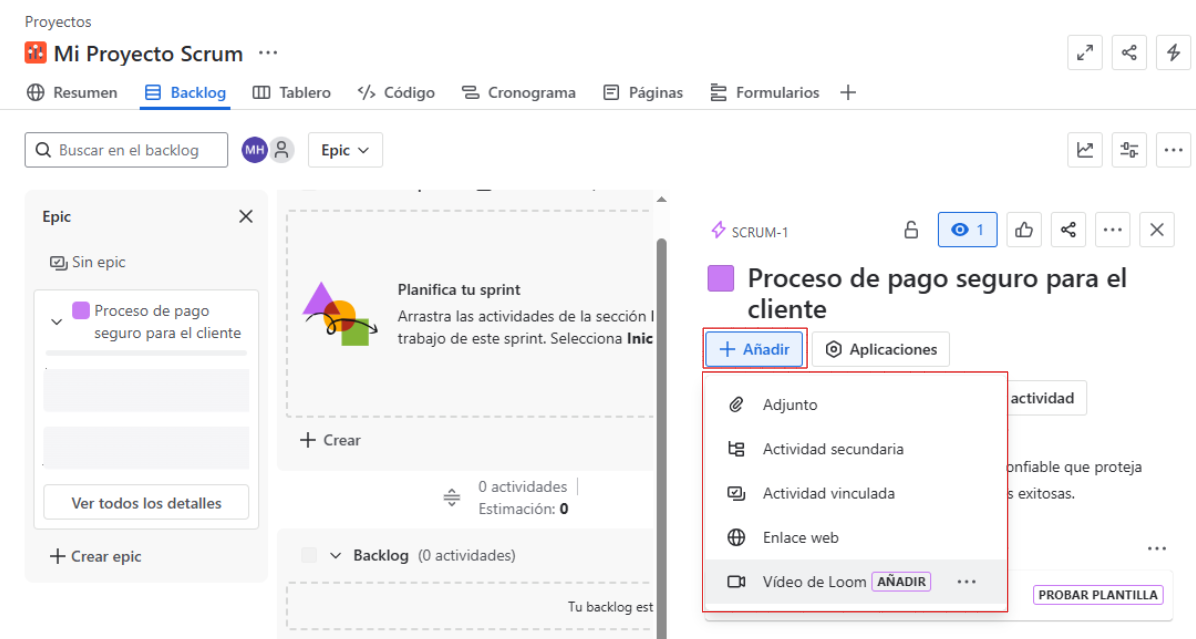Collapse the Backlog section chevron
The height and width of the screenshot is (639, 1196).
coord(336,555)
